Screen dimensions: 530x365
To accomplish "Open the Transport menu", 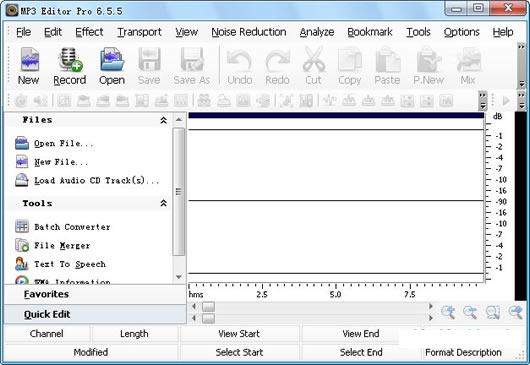I will pyautogui.click(x=139, y=32).
